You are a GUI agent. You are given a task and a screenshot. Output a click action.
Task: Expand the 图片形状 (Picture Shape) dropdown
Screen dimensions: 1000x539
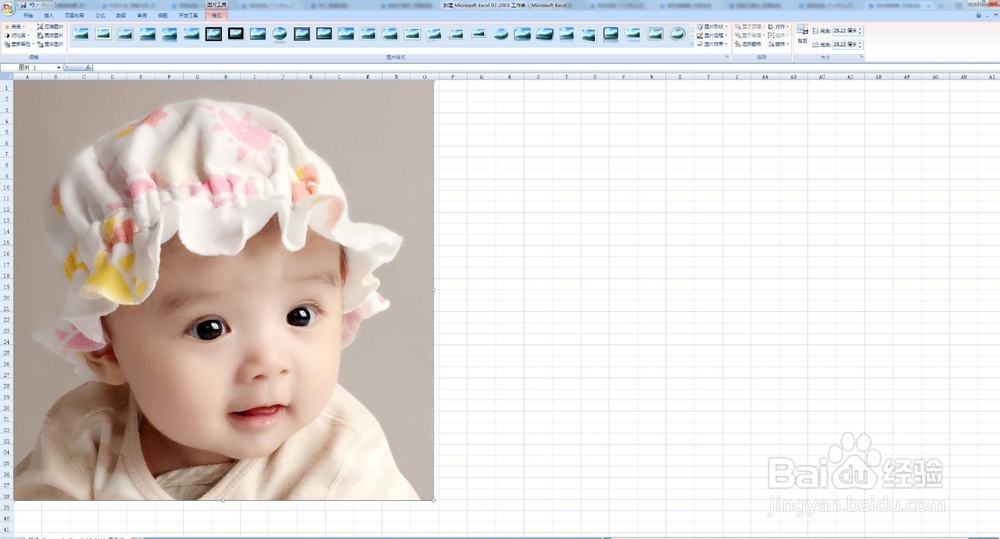(712, 27)
